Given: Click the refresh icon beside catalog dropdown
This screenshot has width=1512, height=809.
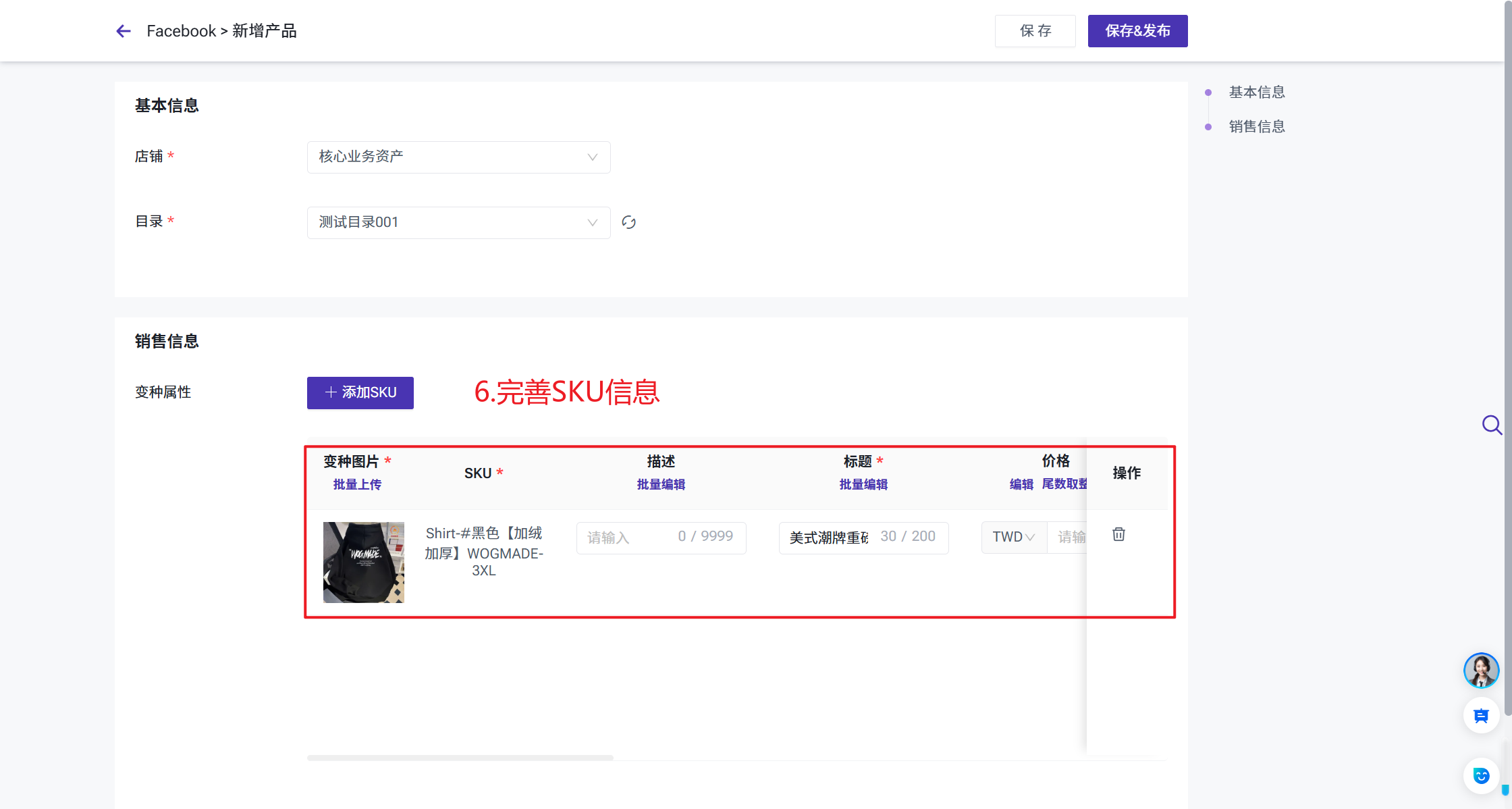Looking at the screenshot, I should [x=628, y=223].
